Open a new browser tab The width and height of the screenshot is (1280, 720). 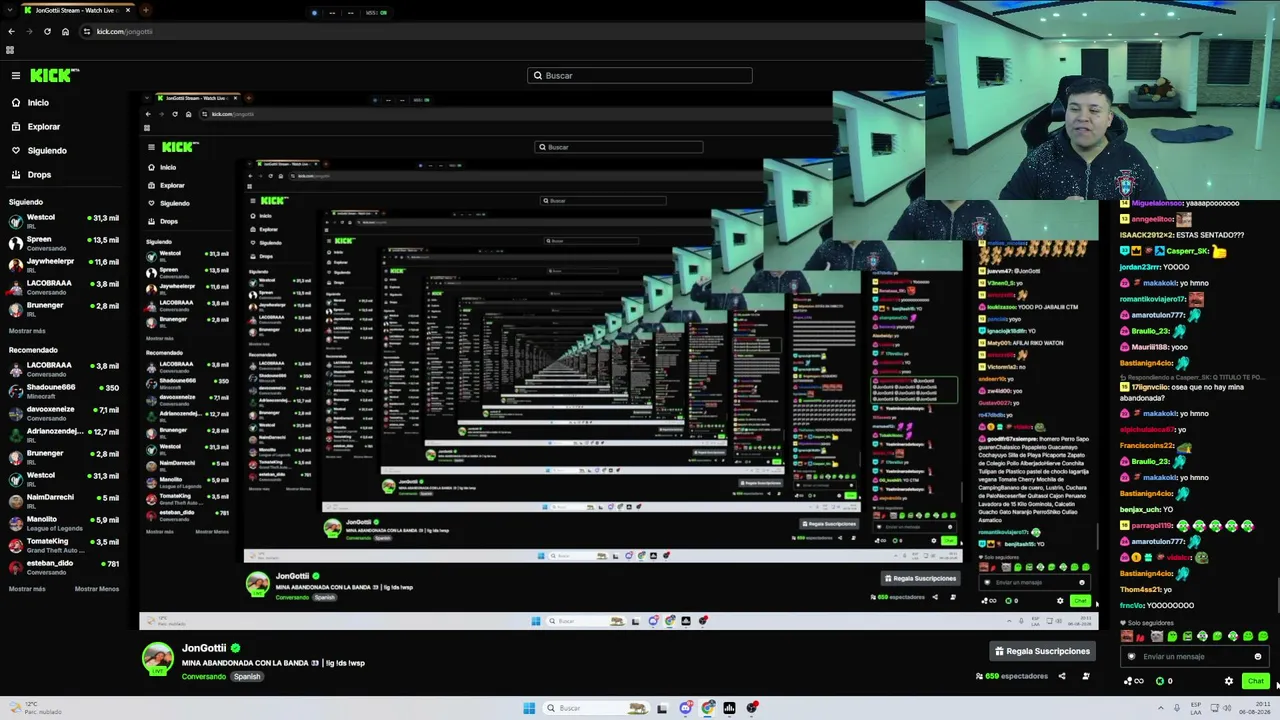point(145,10)
